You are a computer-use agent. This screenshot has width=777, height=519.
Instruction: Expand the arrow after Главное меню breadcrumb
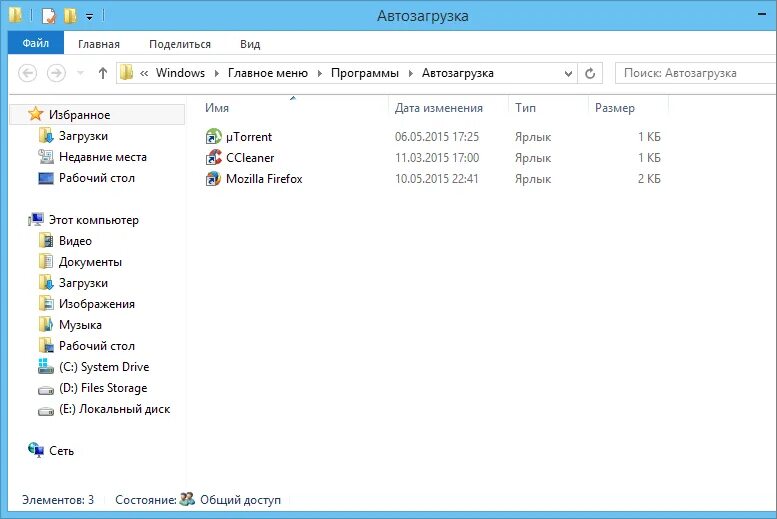point(320,73)
